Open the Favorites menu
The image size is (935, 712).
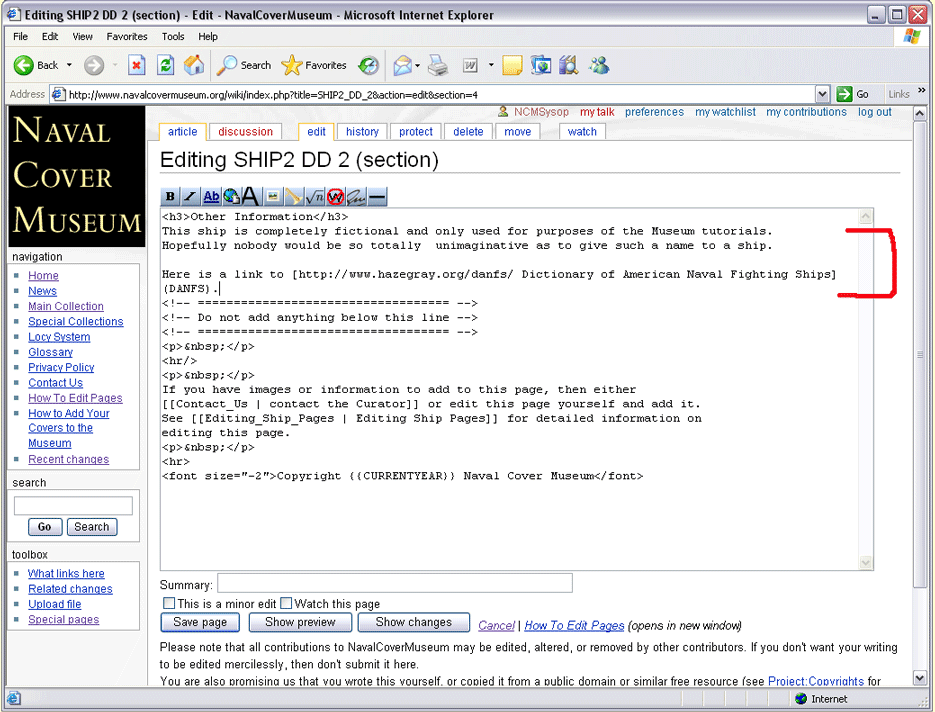127,36
